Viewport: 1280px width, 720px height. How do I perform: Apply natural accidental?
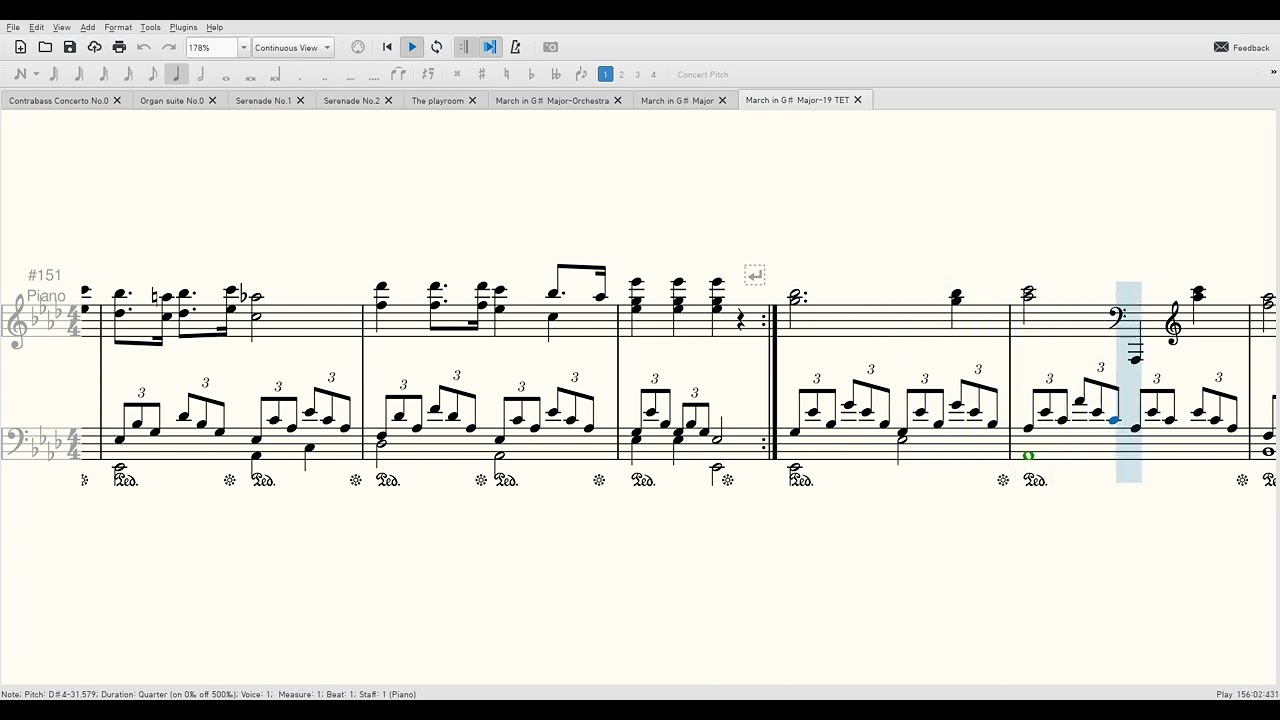pos(506,74)
